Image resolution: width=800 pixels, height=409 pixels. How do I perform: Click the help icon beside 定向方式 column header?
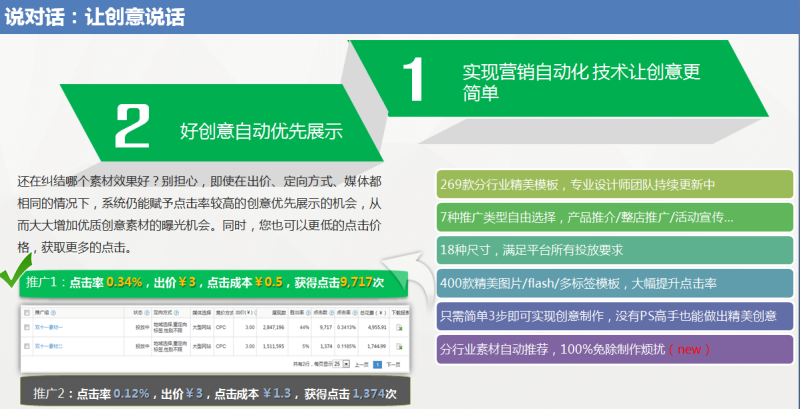coord(176,313)
